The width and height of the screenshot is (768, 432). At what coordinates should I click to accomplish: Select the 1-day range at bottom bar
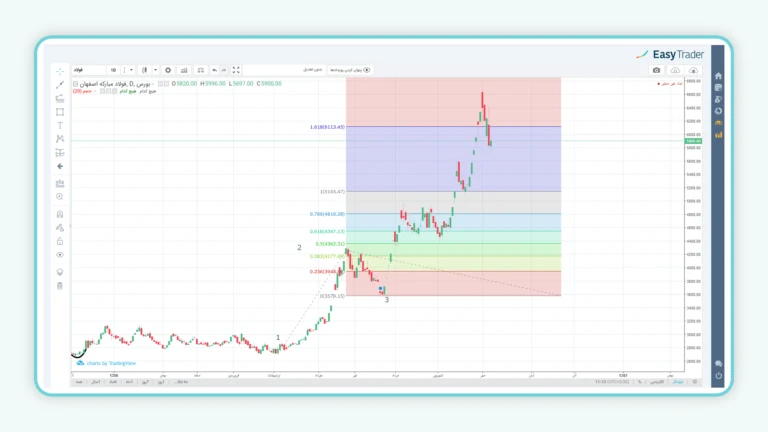tap(162, 382)
